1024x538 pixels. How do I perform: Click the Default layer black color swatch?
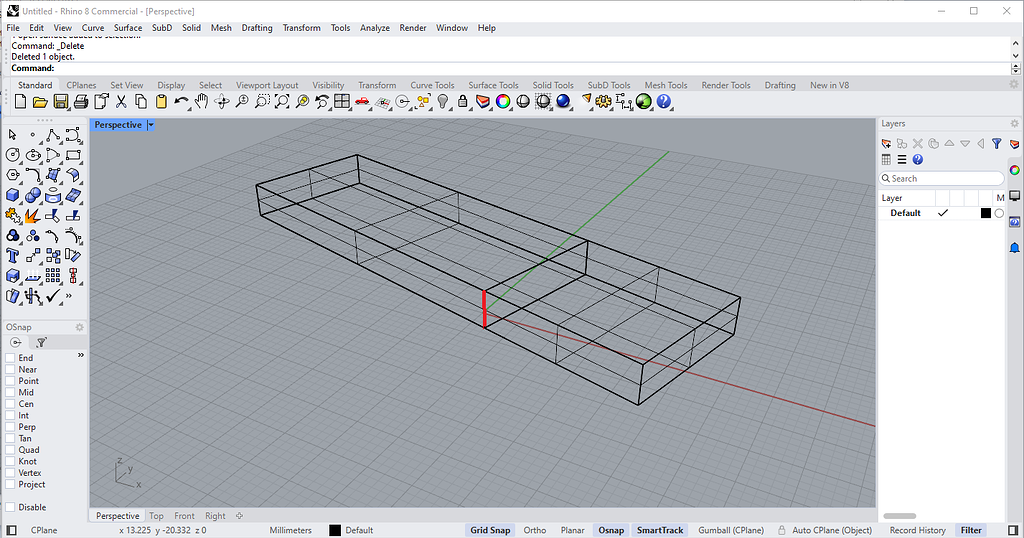pos(985,213)
